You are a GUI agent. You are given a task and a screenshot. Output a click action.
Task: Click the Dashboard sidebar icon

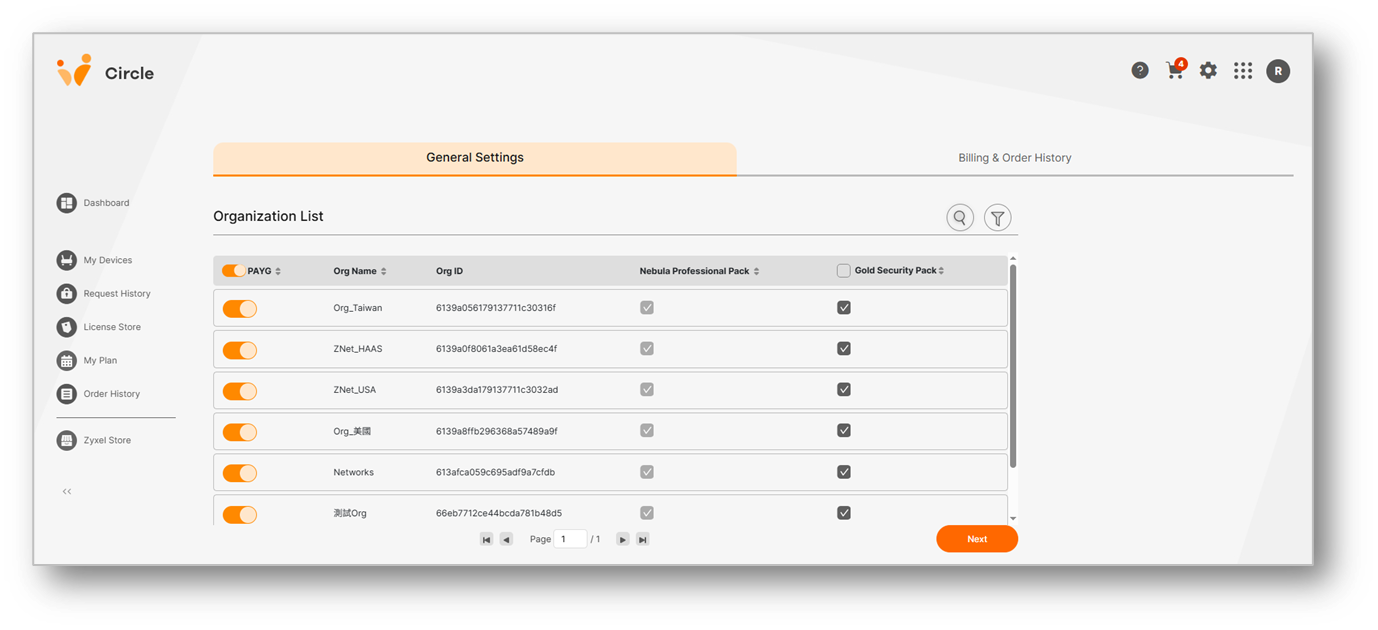(x=67, y=203)
